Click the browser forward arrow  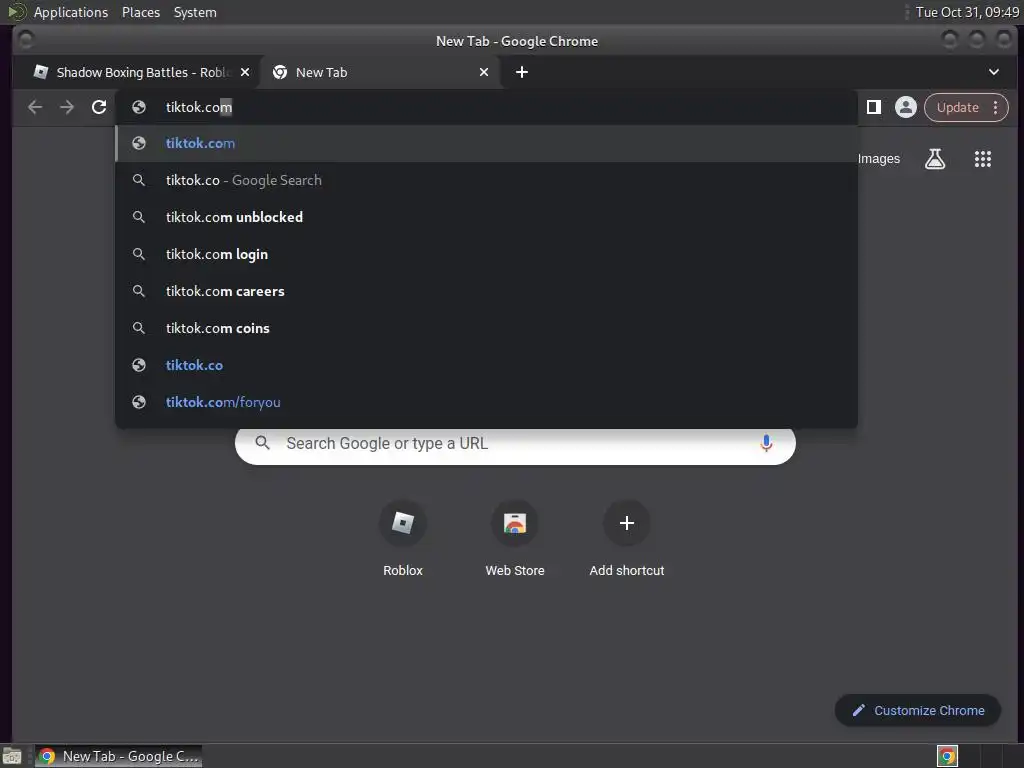coord(67,107)
